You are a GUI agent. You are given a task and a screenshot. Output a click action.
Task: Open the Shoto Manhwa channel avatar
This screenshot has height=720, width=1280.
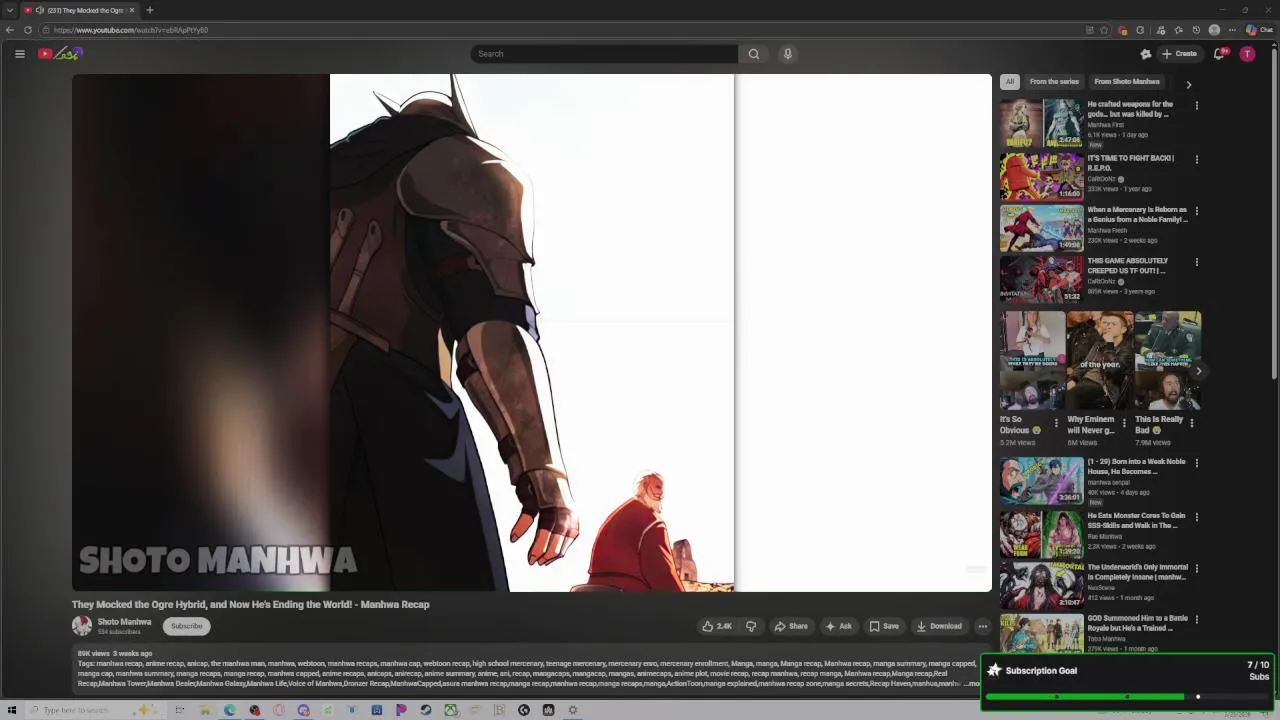[82, 626]
